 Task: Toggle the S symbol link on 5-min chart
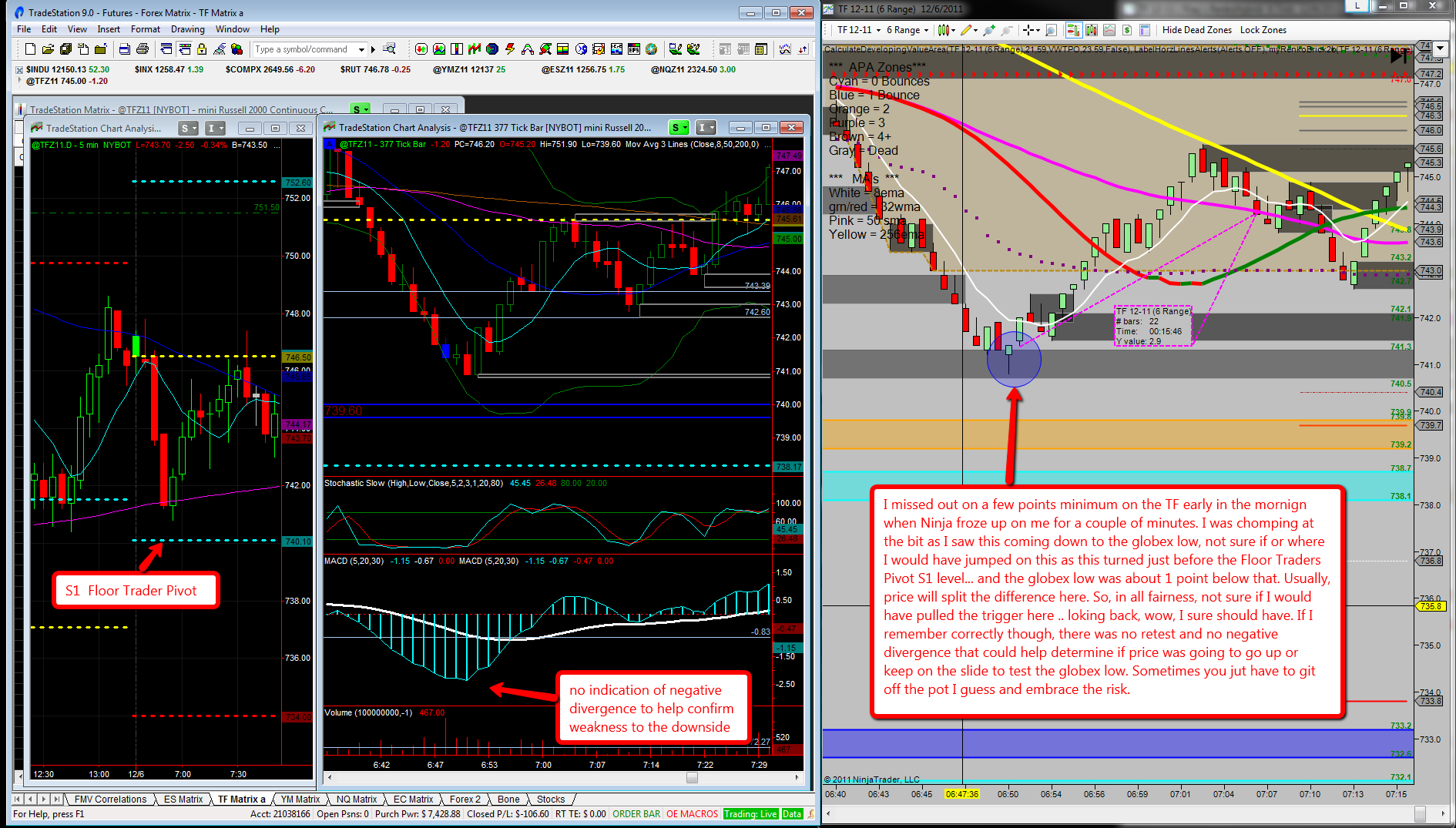click(188, 129)
